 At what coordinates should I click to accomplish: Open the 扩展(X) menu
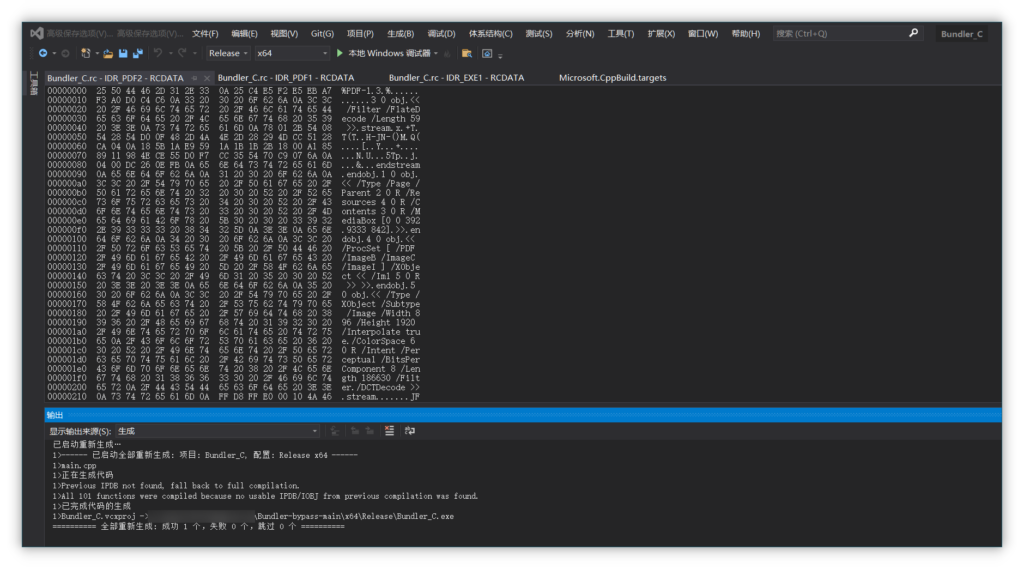661,33
